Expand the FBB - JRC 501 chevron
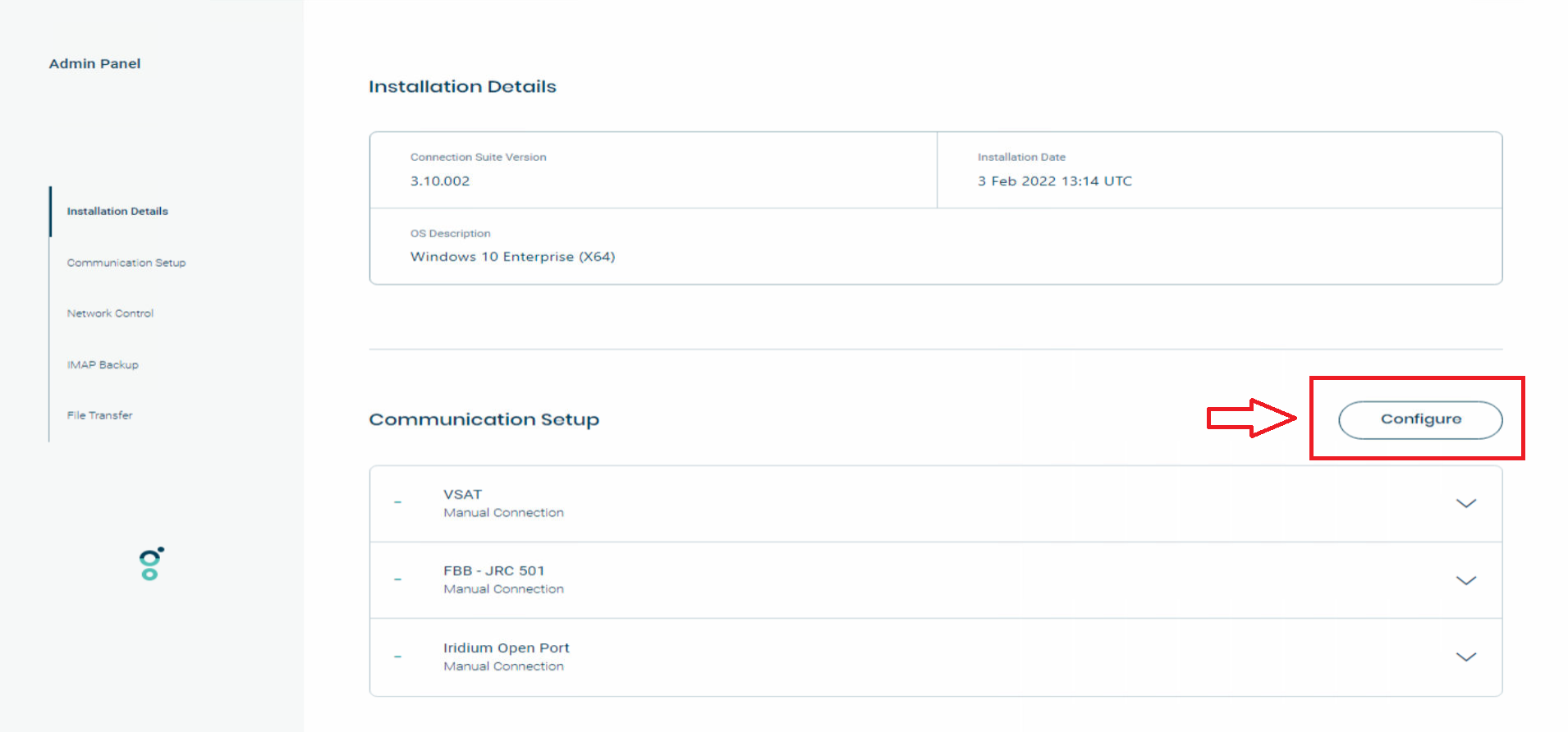 pyautogui.click(x=1465, y=580)
